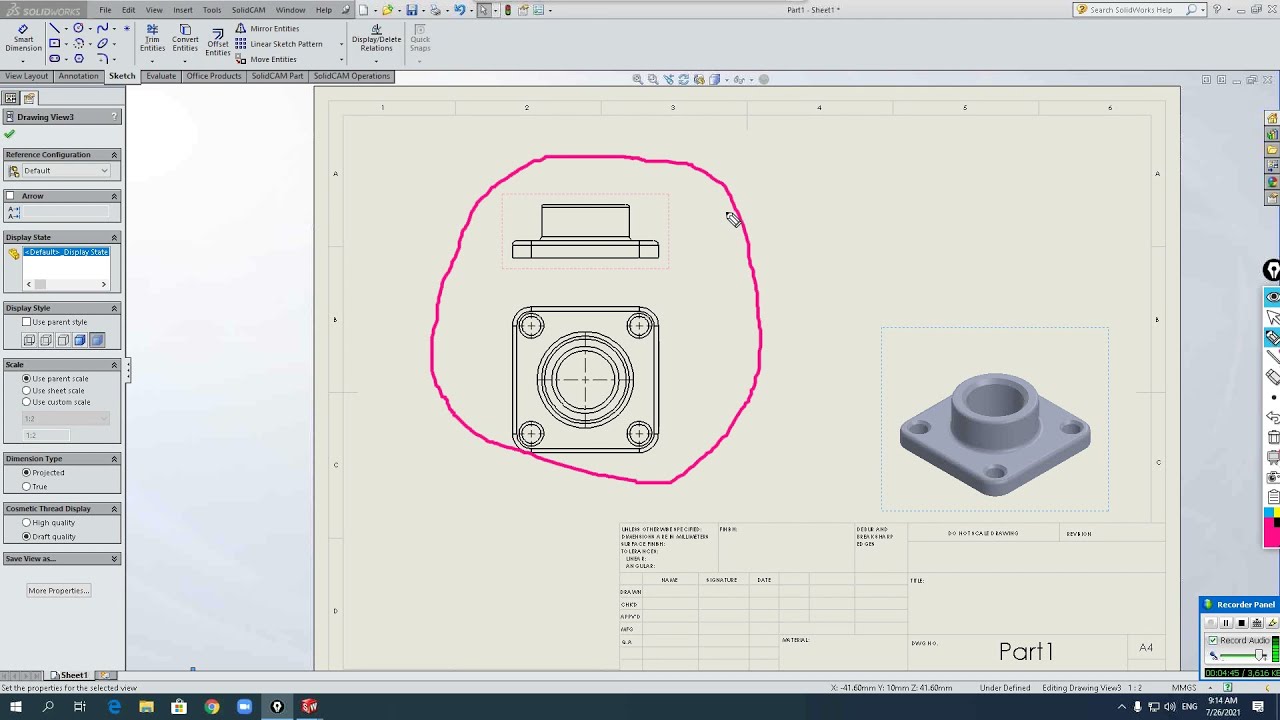Collapse the Dimension Type section
This screenshot has height=720, width=1280.
point(114,459)
